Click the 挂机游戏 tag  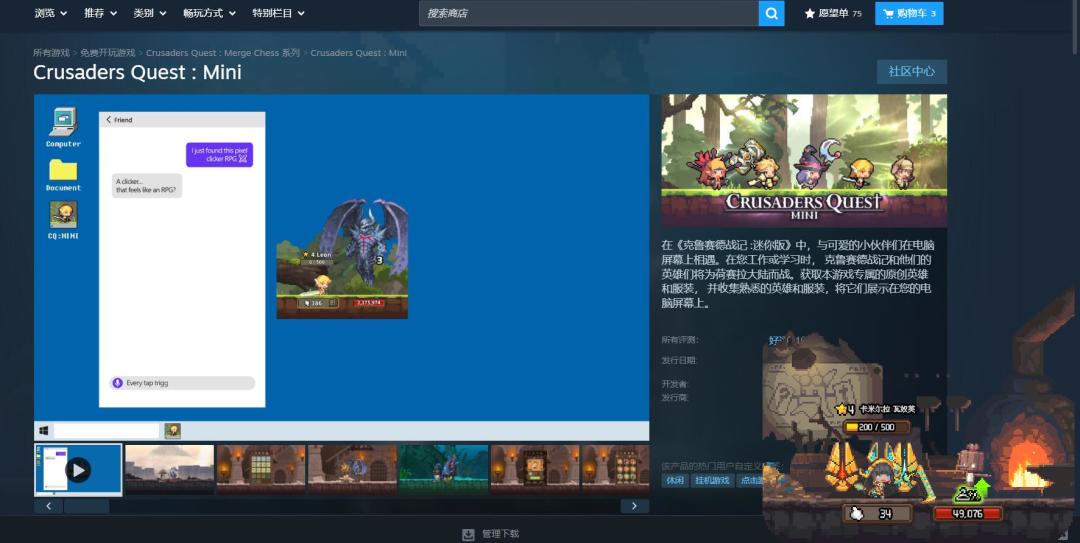[x=712, y=480]
